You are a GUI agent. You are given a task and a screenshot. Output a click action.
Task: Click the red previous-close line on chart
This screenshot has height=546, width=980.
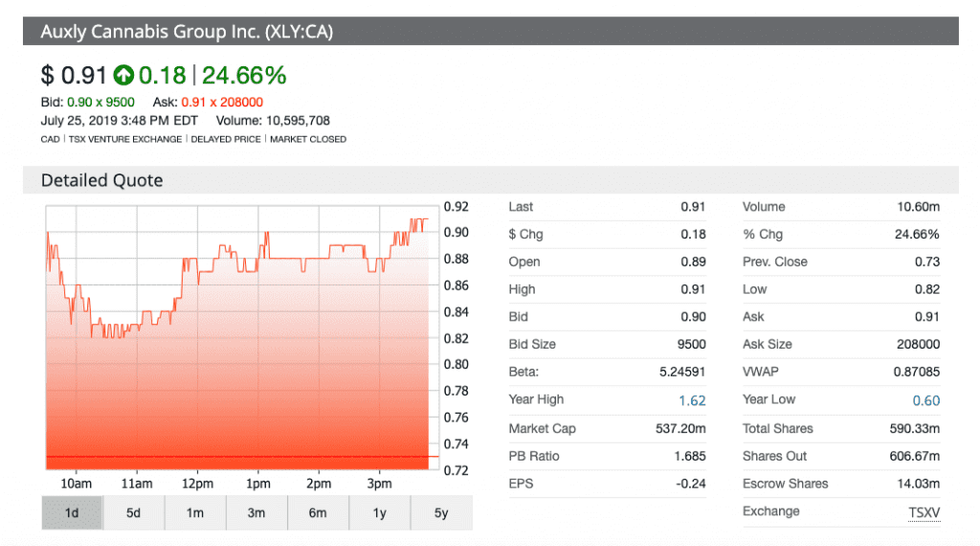coord(240,457)
